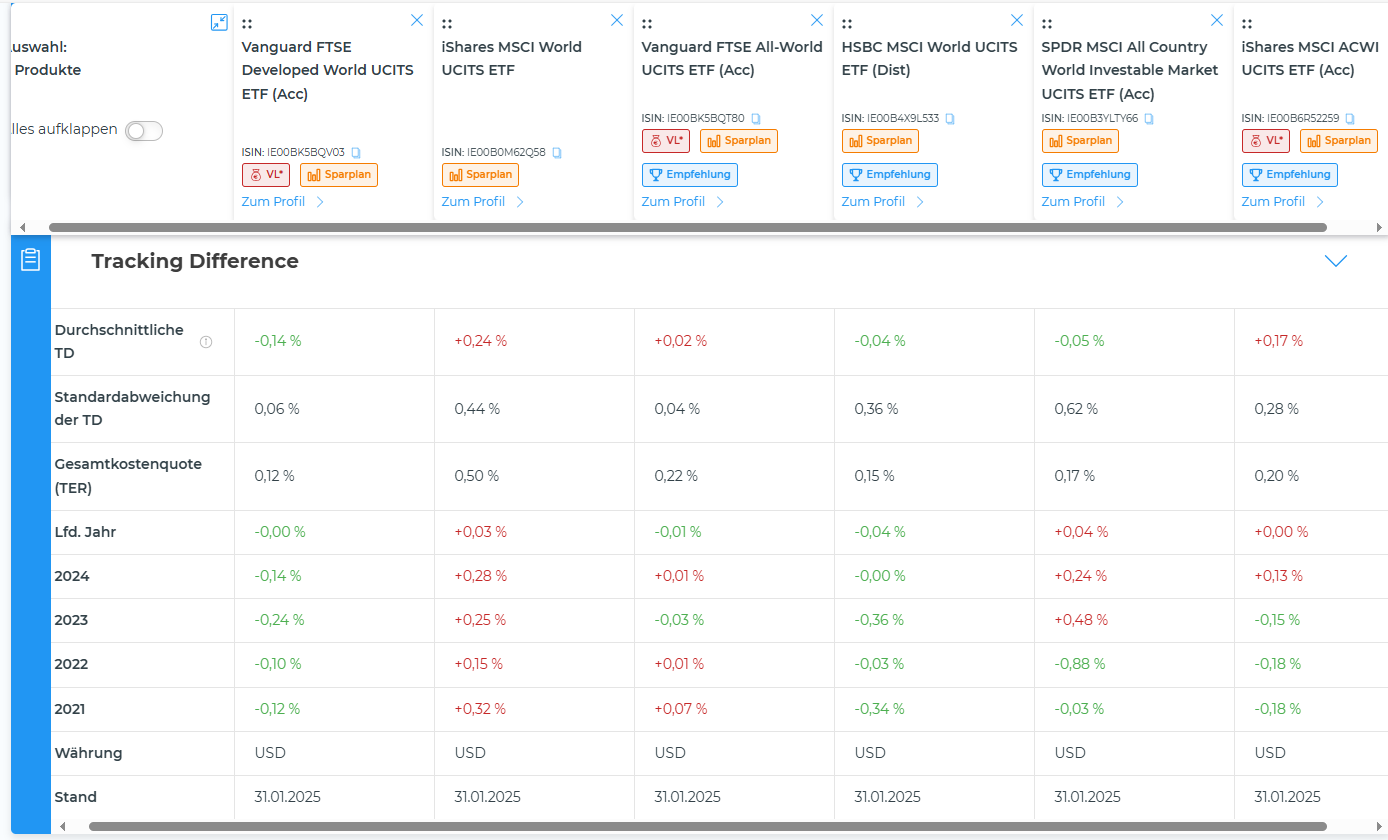Copy the iShares MSCI World ISIN code

click(557, 153)
